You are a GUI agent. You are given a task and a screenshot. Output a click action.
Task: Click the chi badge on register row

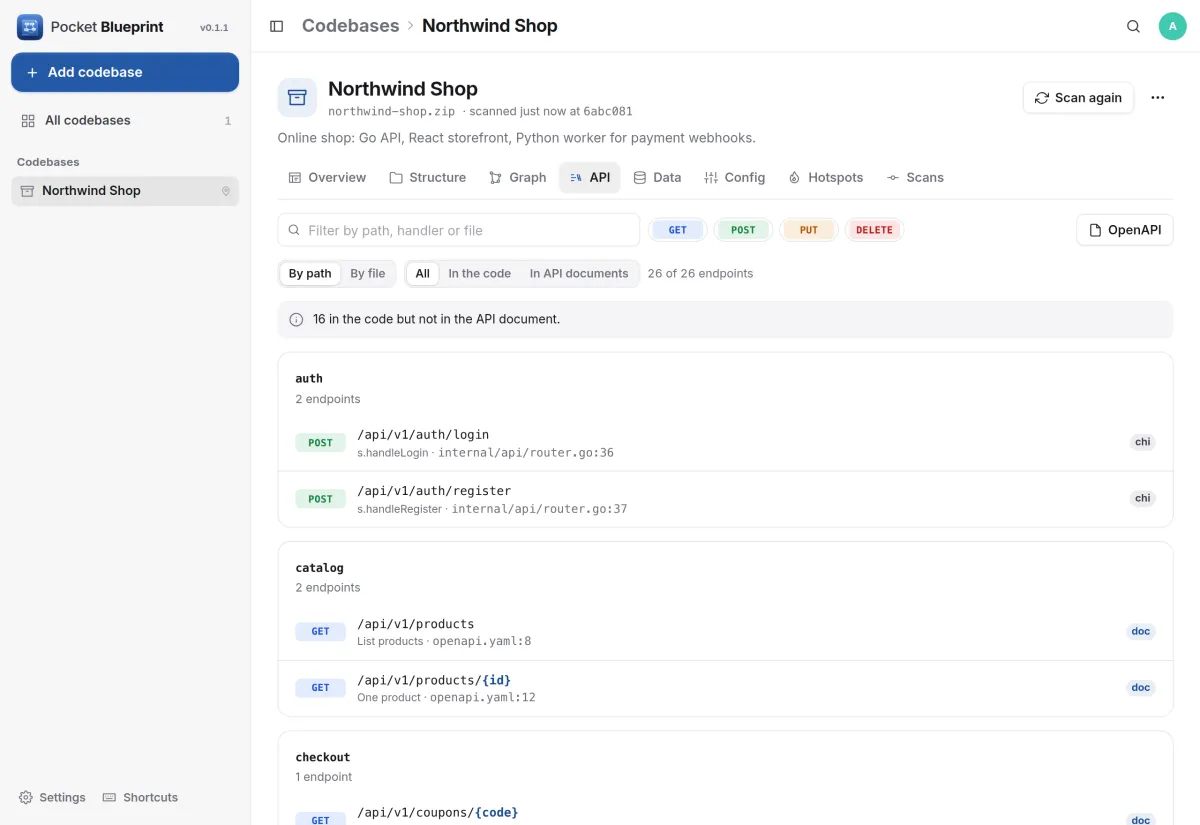point(1142,498)
